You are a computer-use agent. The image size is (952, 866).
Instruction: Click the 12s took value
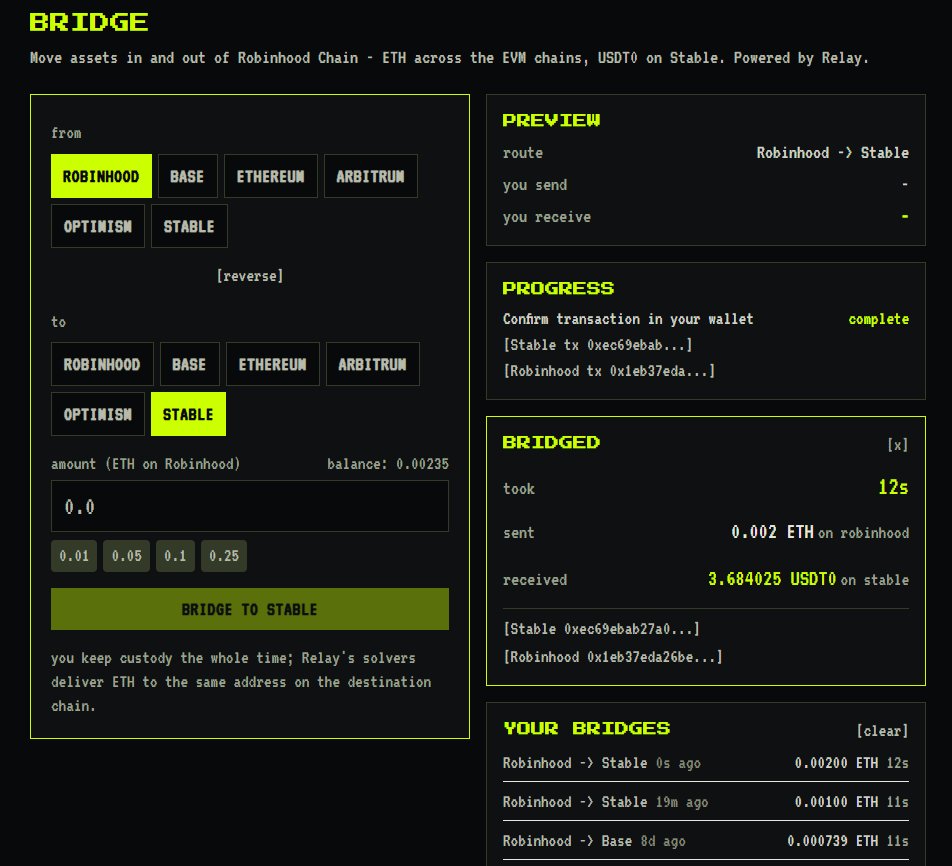click(893, 488)
